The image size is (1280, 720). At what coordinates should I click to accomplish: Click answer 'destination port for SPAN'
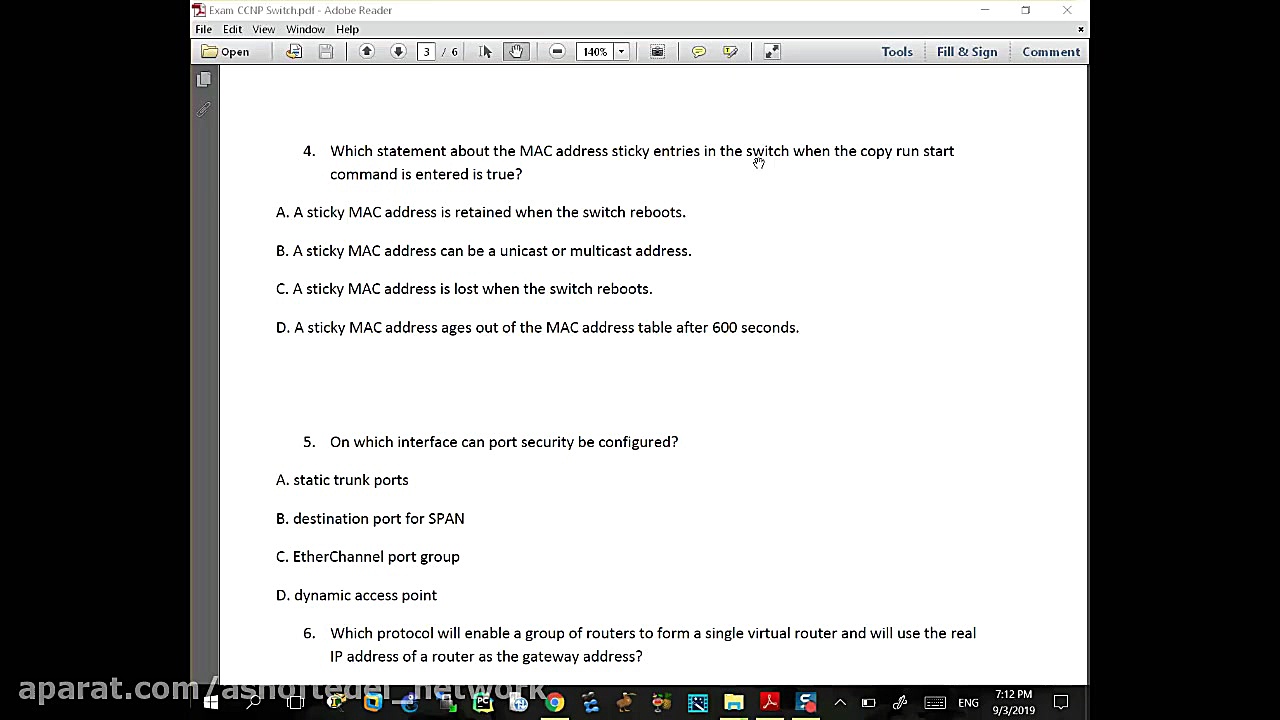[x=370, y=518]
